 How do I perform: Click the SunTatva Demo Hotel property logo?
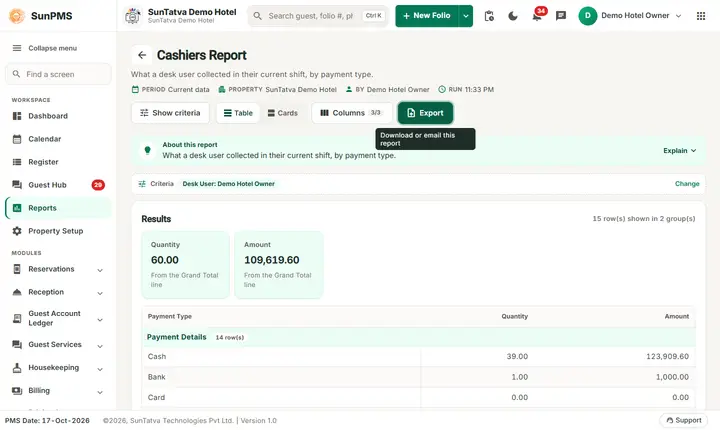tap(133, 16)
